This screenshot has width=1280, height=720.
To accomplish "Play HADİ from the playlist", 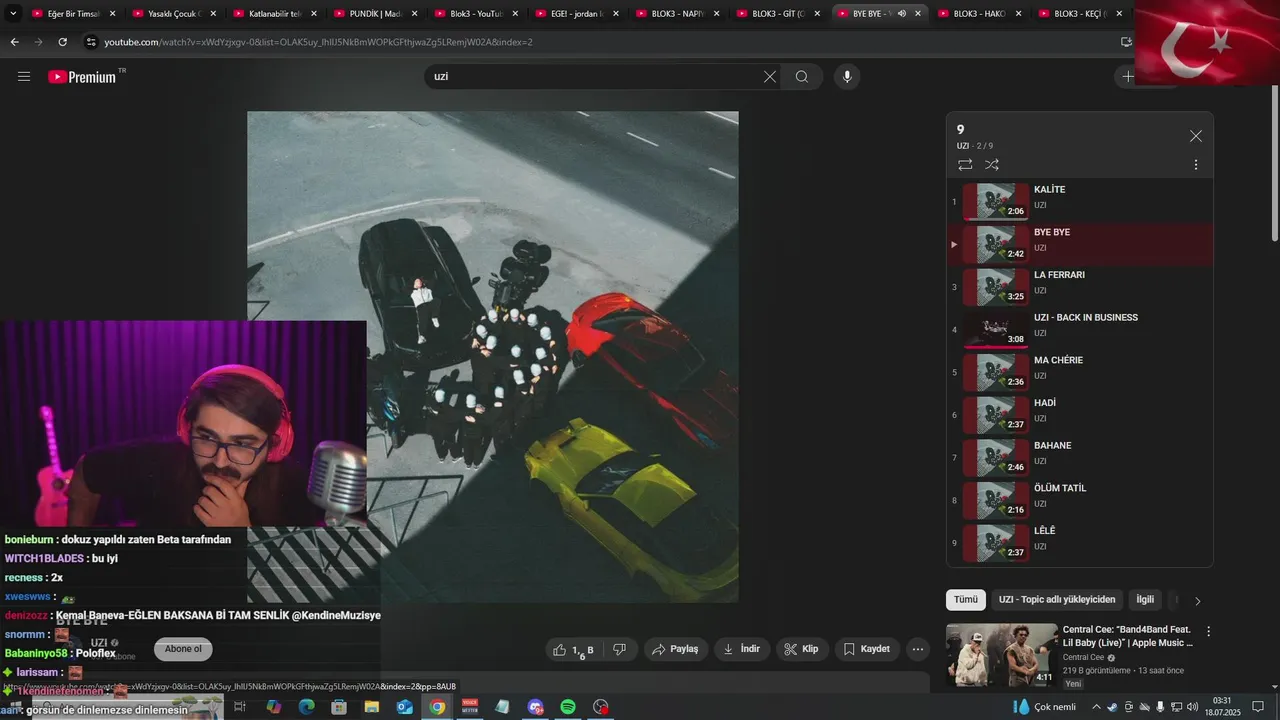I will (1080, 415).
